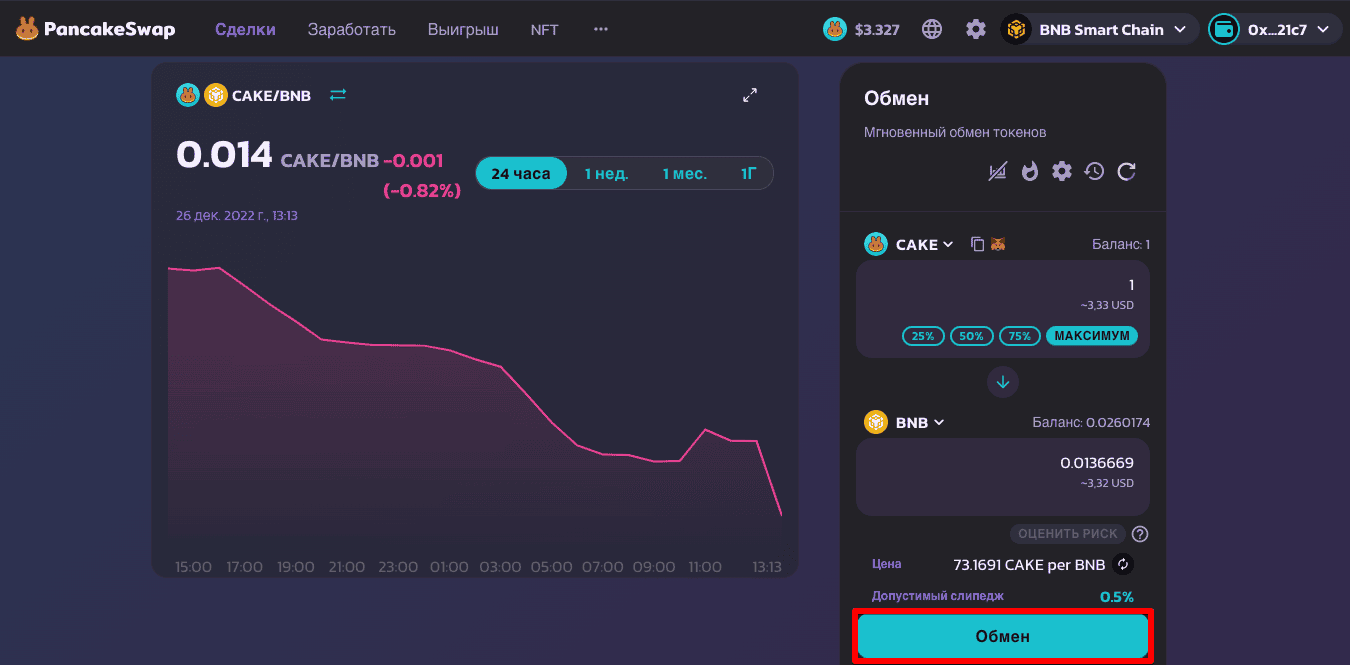The image size is (1350, 668).
Task: Expand the chart to fullscreen
Action: pos(750,95)
